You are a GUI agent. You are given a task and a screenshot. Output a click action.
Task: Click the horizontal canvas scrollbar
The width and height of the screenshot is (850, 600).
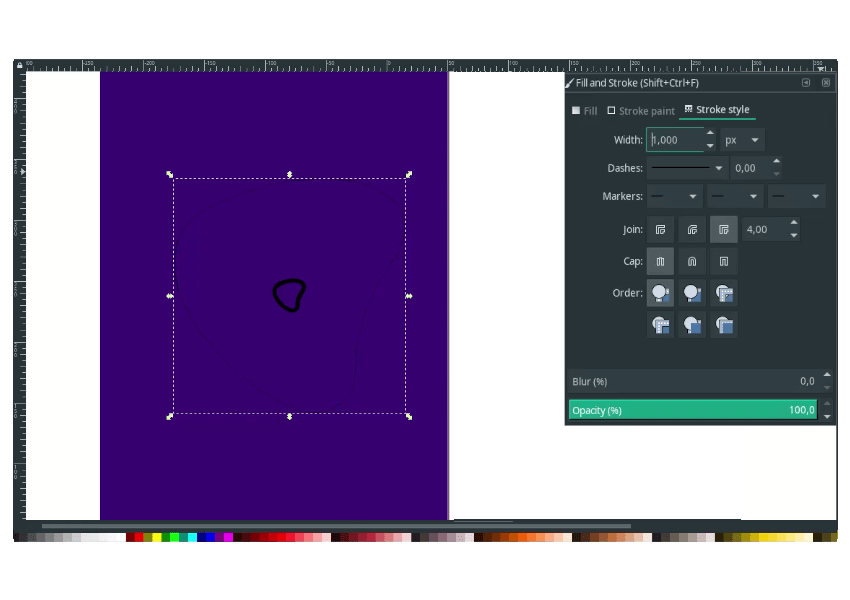[x=336, y=526]
